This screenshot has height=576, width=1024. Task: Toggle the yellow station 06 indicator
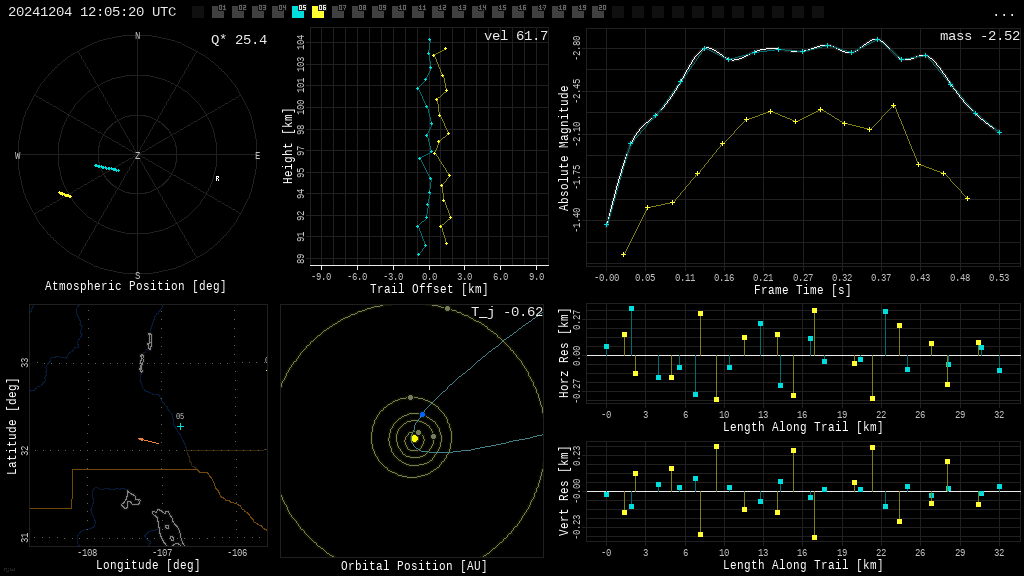pos(319,12)
